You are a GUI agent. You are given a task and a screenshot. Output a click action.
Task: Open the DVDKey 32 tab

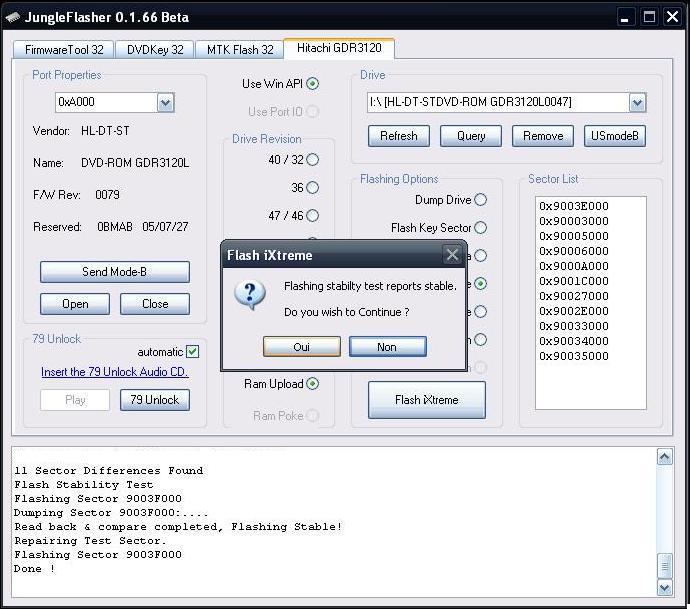[x=155, y=49]
